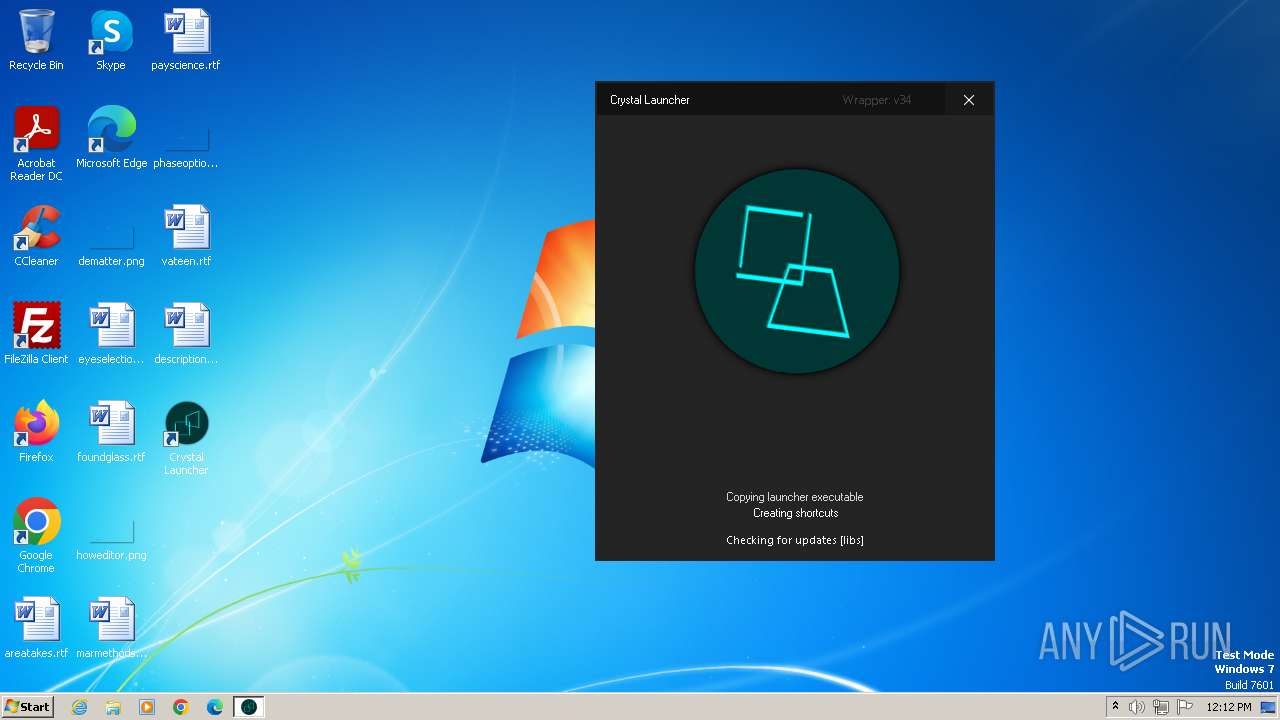Click the 'Checking for updates [libs]' status
Screen dimensions: 1280x720
click(x=795, y=540)
